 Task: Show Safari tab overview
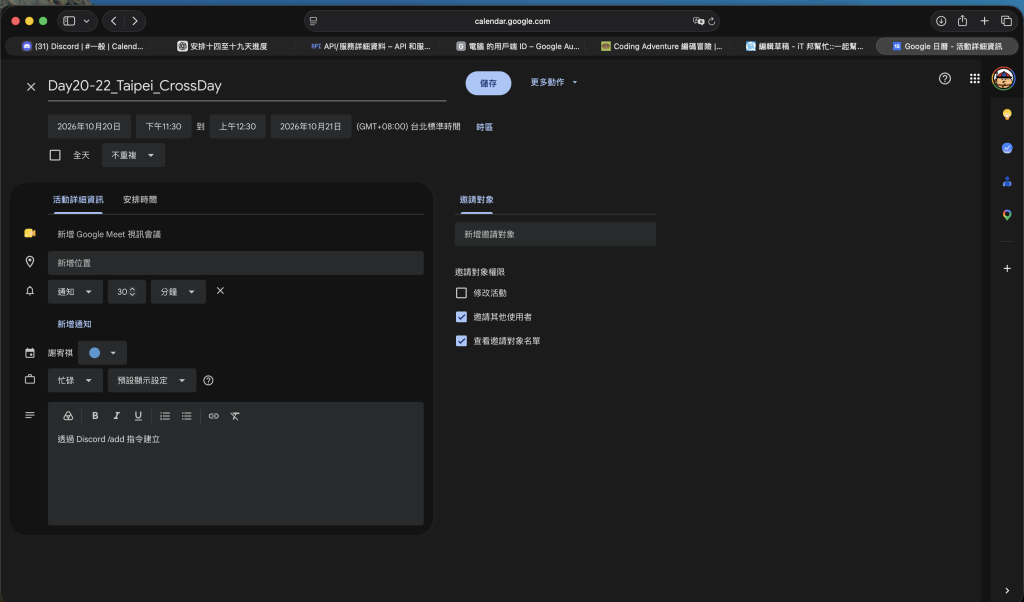tap(1006, 21)
